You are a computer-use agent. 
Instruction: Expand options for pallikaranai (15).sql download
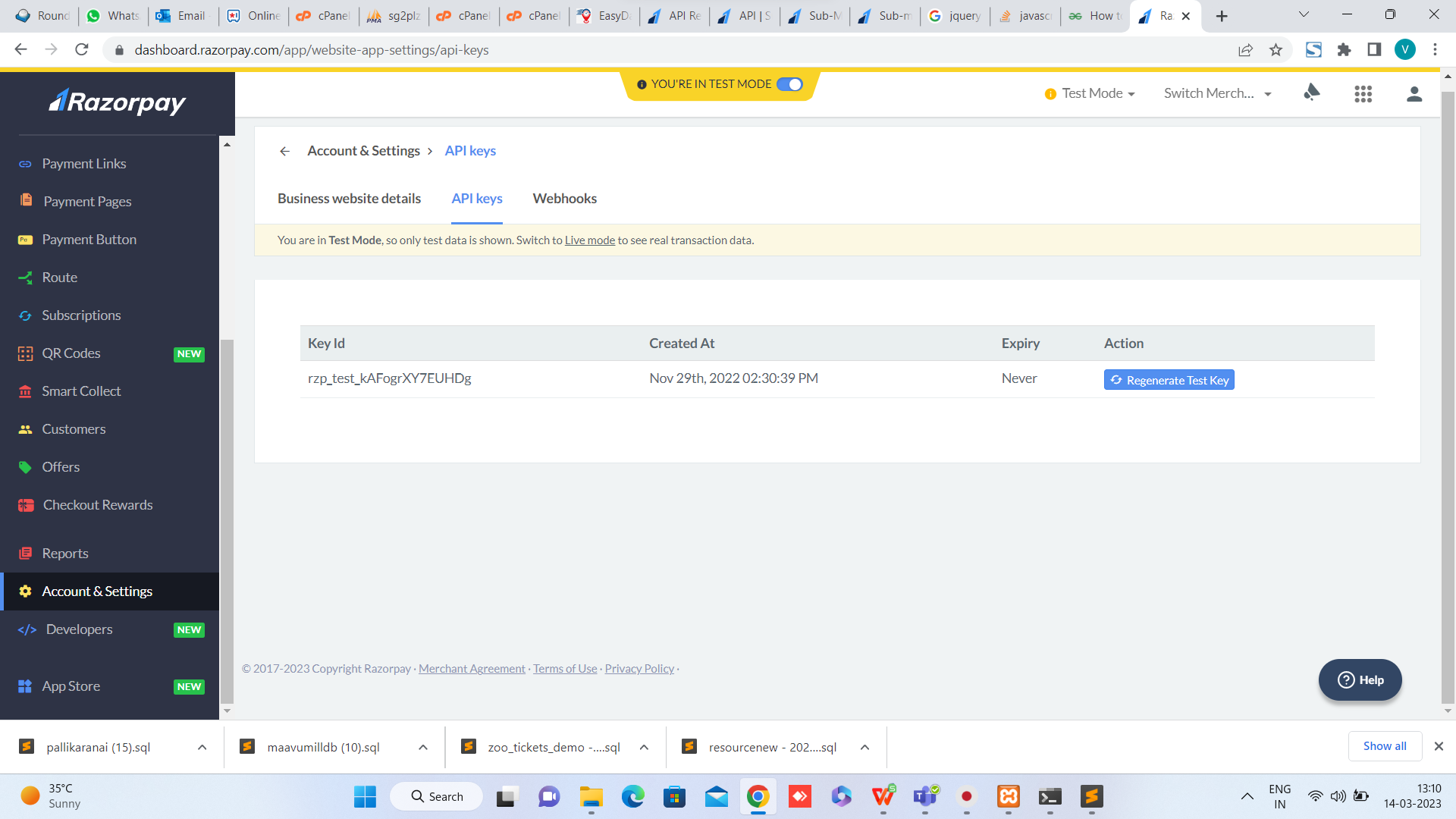[202, 747]
